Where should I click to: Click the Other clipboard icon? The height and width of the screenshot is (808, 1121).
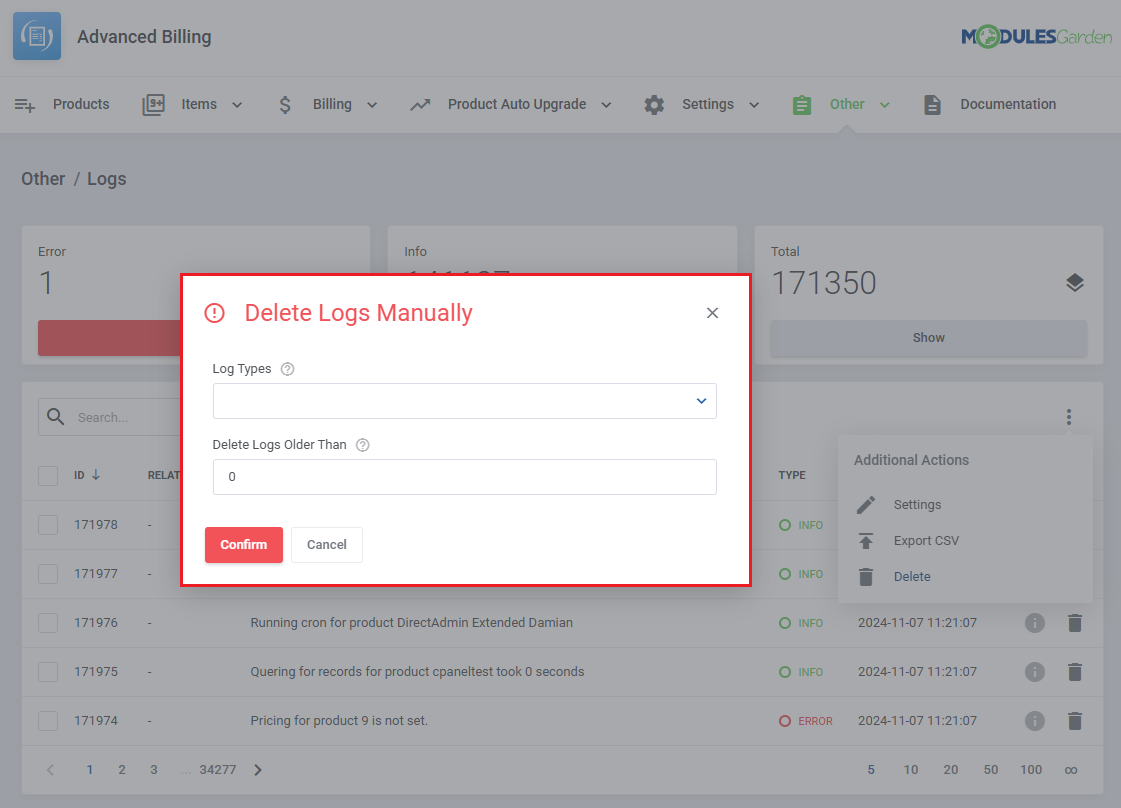[x=802, y=105]
